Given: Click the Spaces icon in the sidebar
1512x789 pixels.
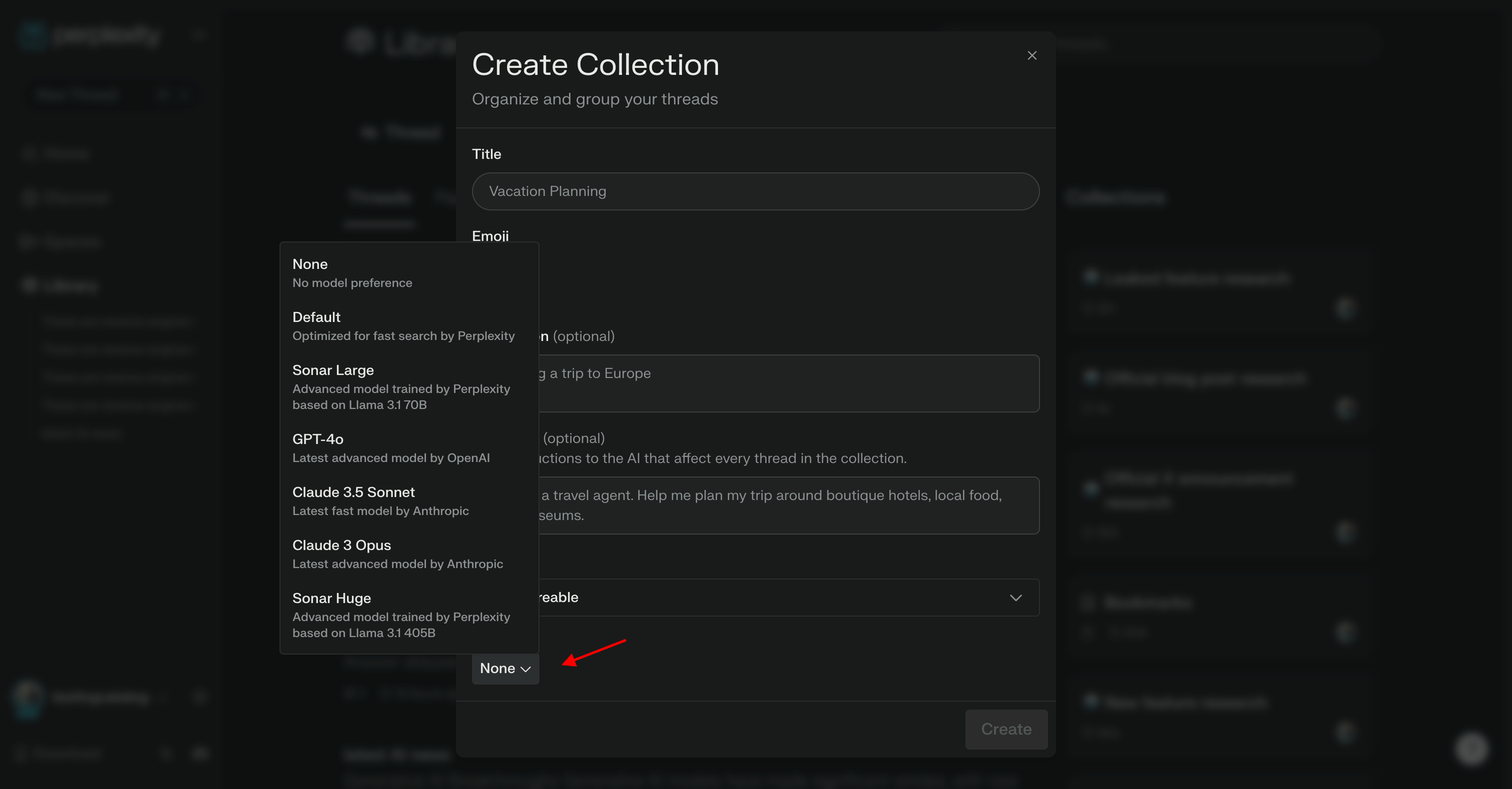Looking at the screenshot, I should (x=30, y=241).
